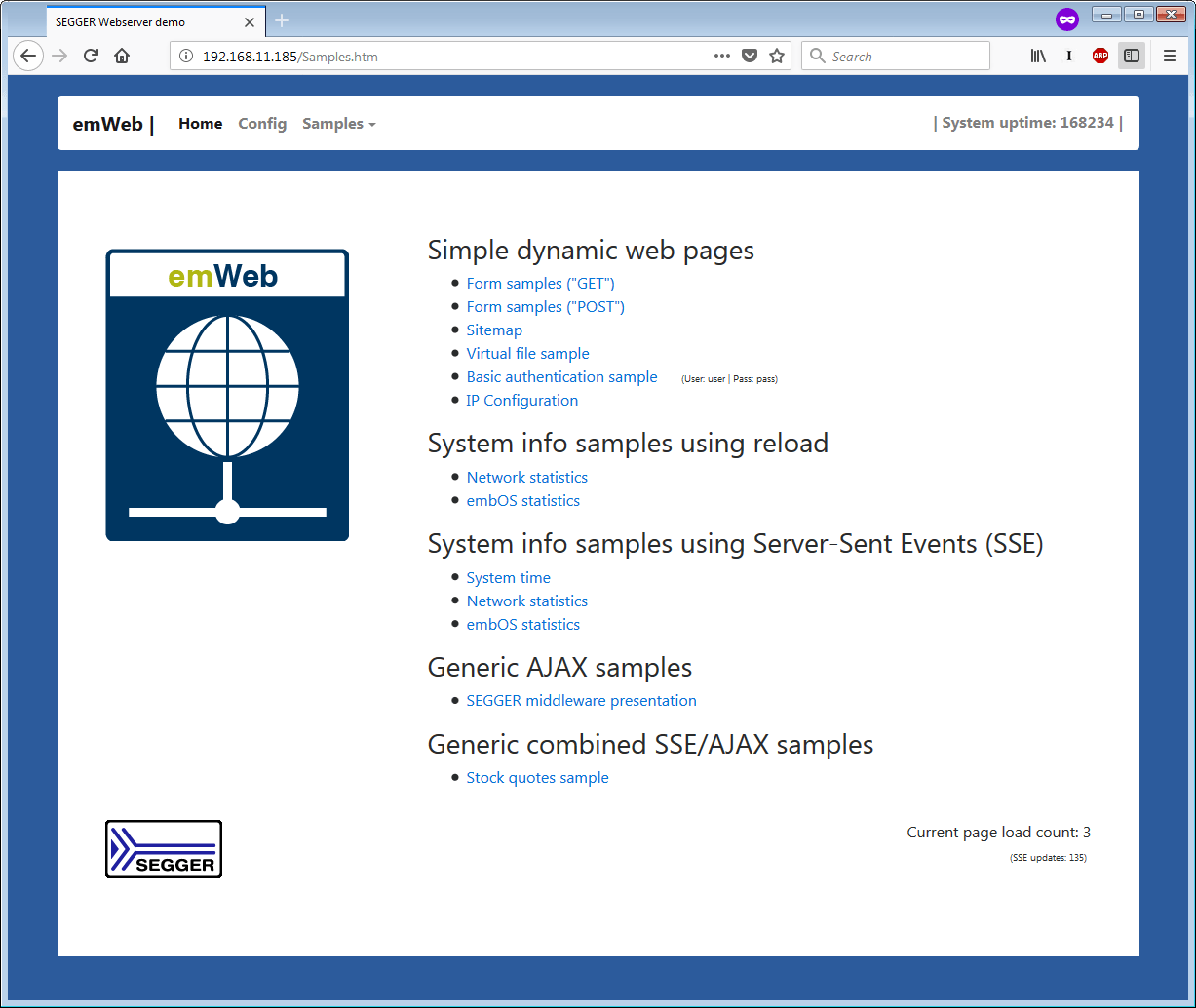Go back with the browser back arrow
Image resolution: width=1196 pixels, height=1008 pixels.
[28, 56]
